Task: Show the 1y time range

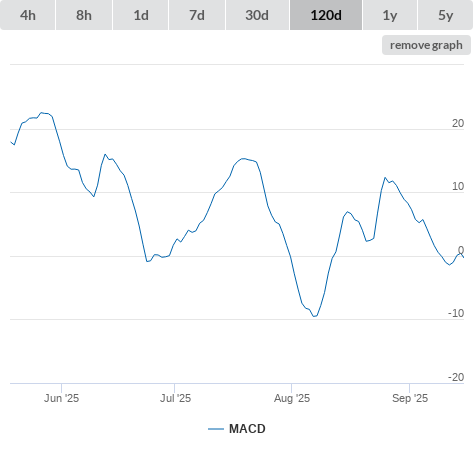Action: click(x=390, y=15)
